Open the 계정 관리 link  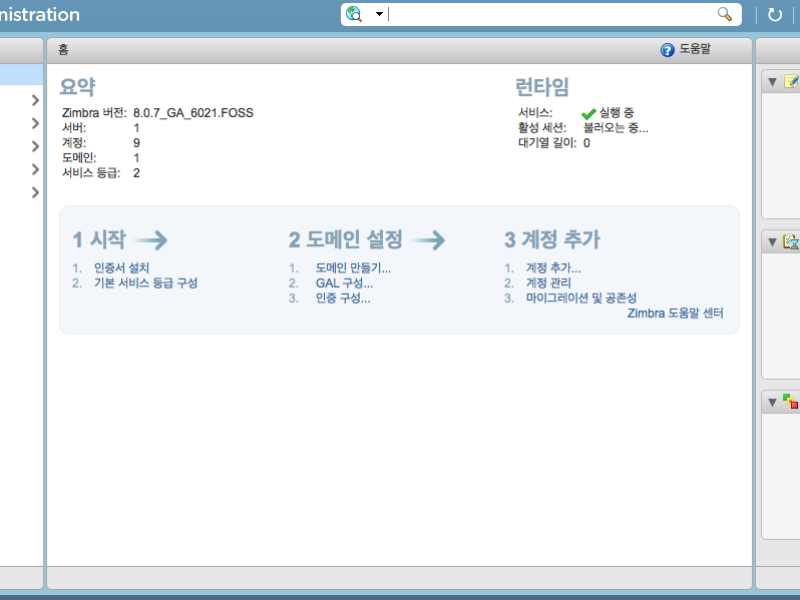click(x=548, y=283)
